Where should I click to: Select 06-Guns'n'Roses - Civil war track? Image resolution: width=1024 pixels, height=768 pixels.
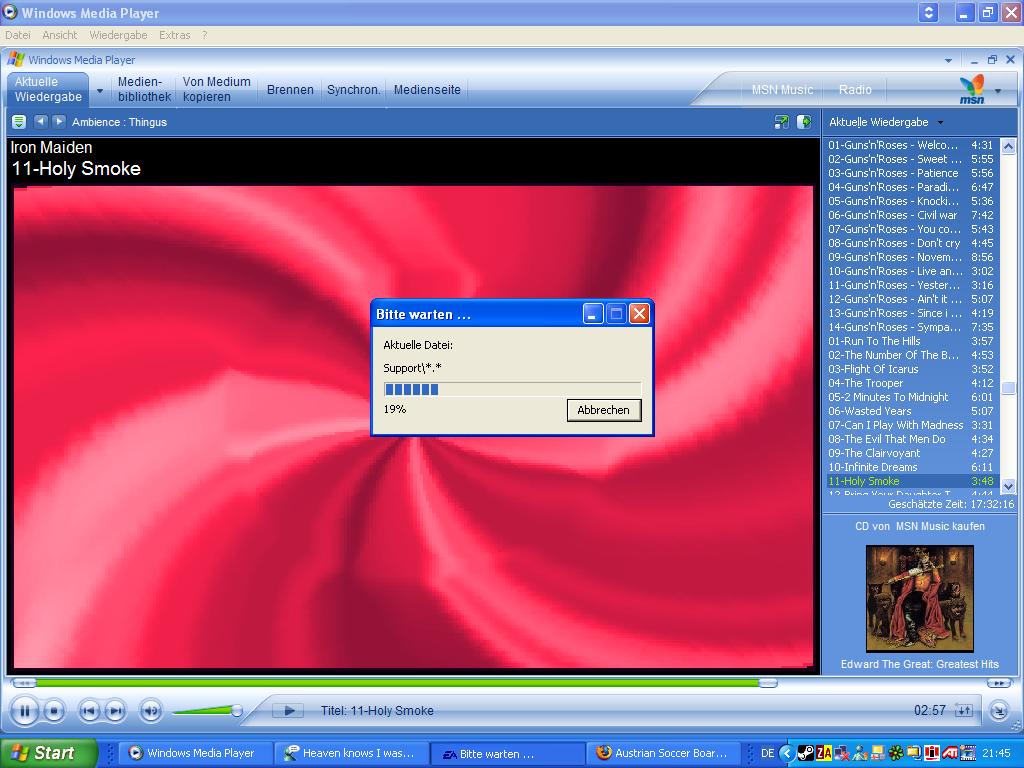(911, 215)
